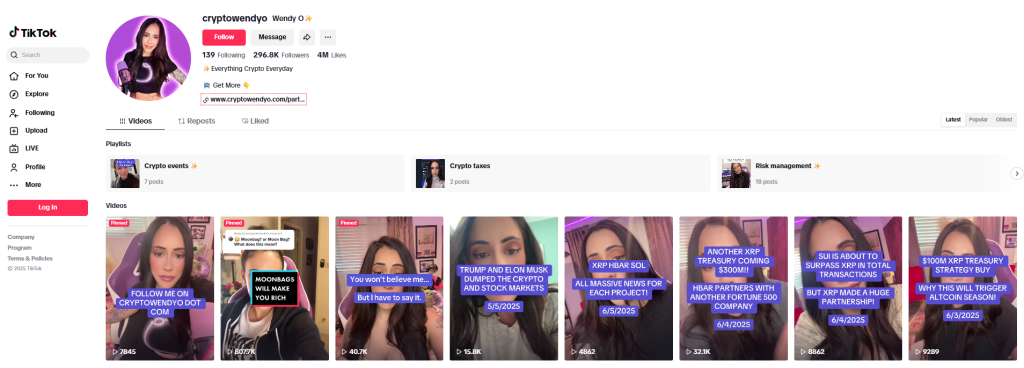The width and height of the screenshot is (1024, 368).
Task: Sort videos by Latest
Action: [x=953, y=120]
